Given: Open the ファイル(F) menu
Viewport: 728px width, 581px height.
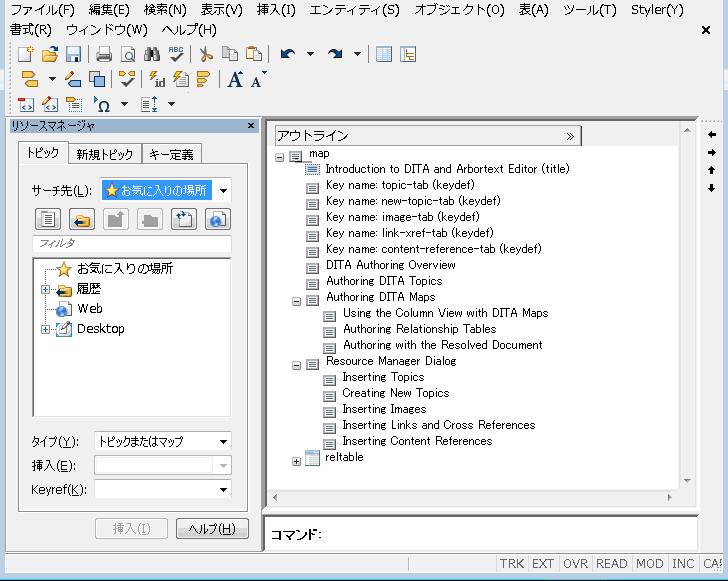Looking at the screenshot, I should point(42,9).
